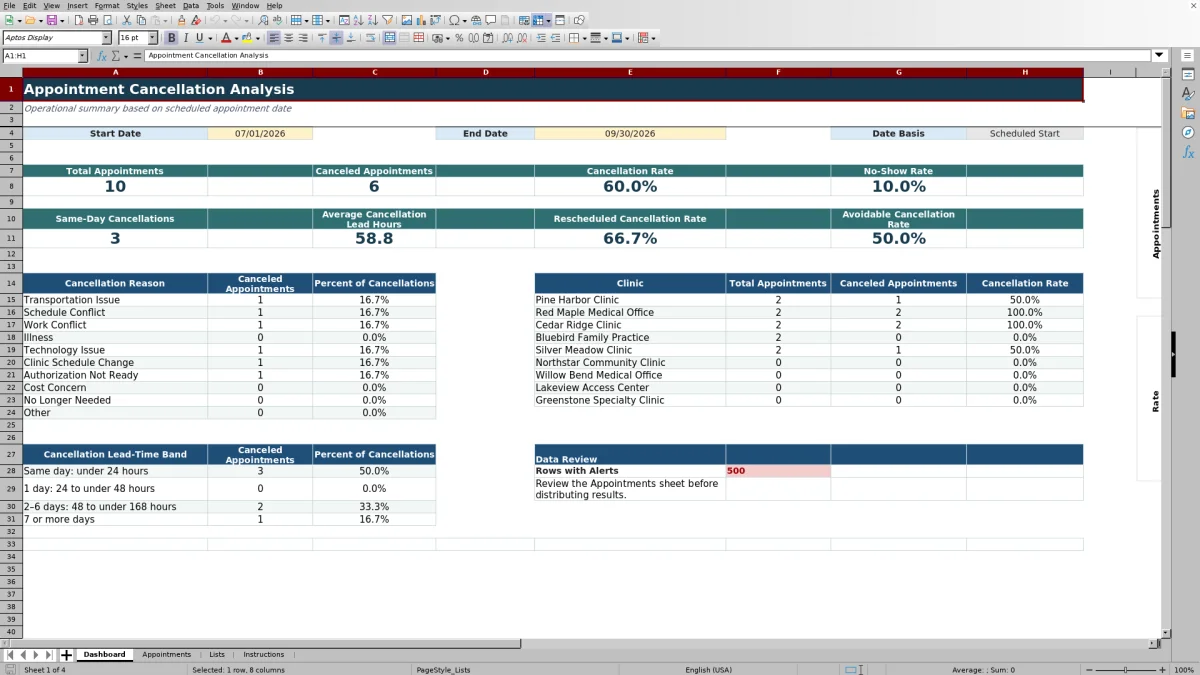
Task: Open background color dropdown arrow
Action: point(258,38)
